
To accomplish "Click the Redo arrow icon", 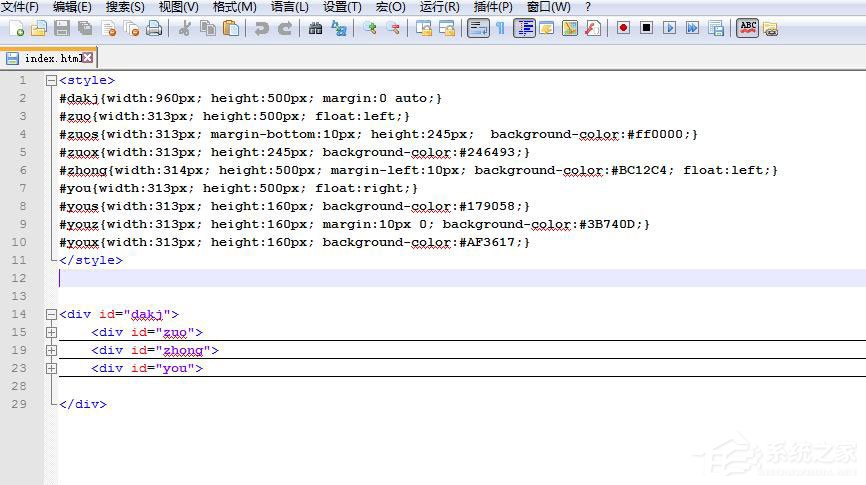I will coord(284,28).
